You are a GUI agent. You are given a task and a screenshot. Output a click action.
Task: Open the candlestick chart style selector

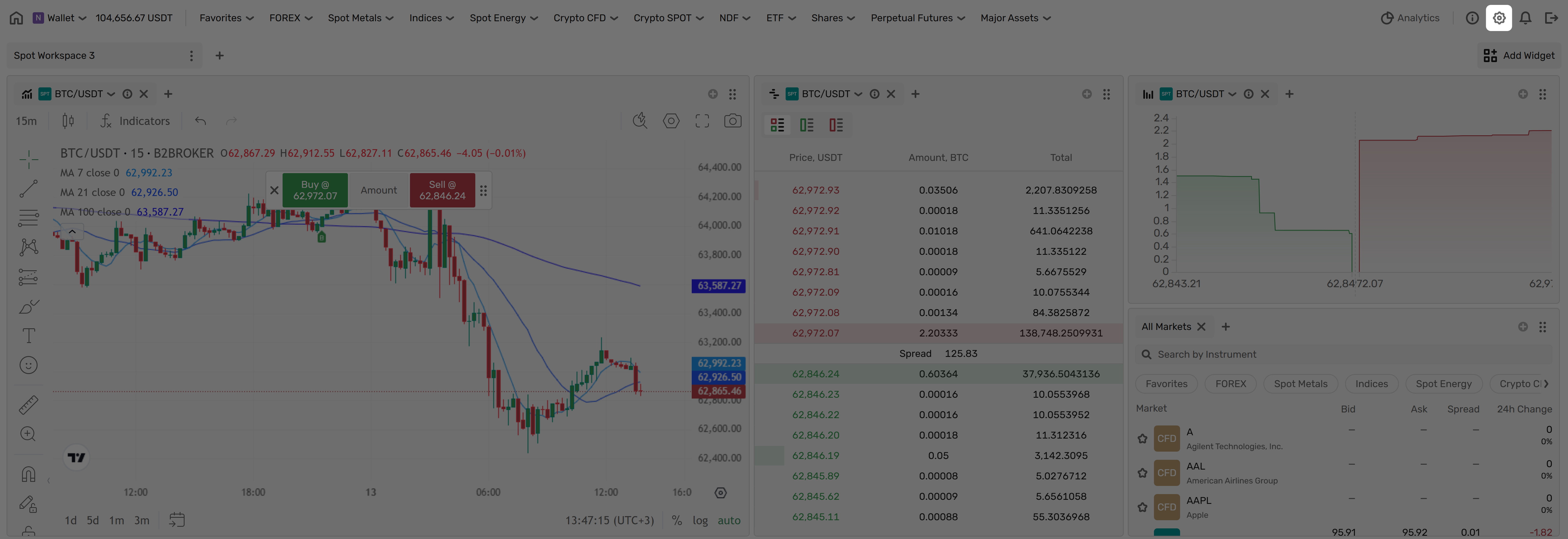(68, 121)
